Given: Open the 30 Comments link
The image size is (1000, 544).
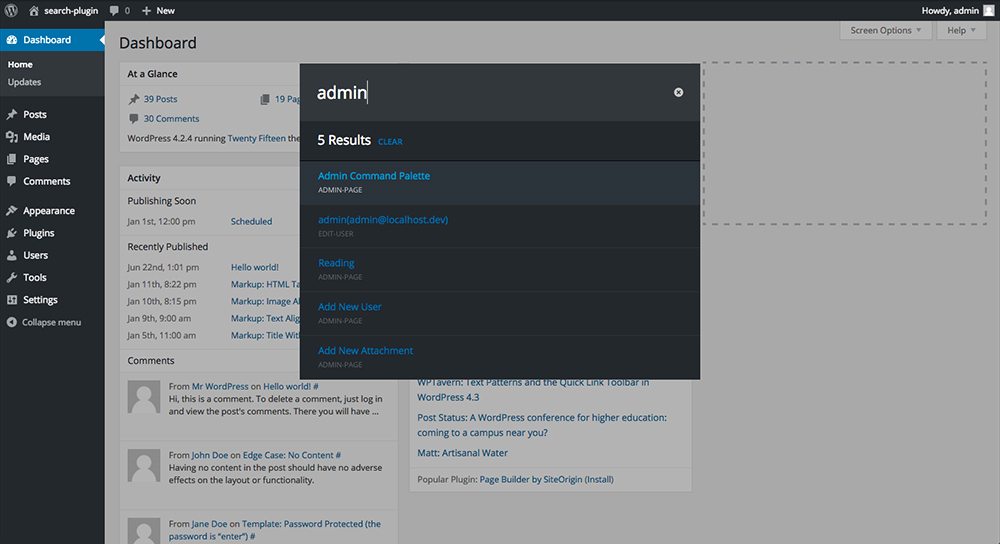Looking at the screenshot, I should (171, 119).
